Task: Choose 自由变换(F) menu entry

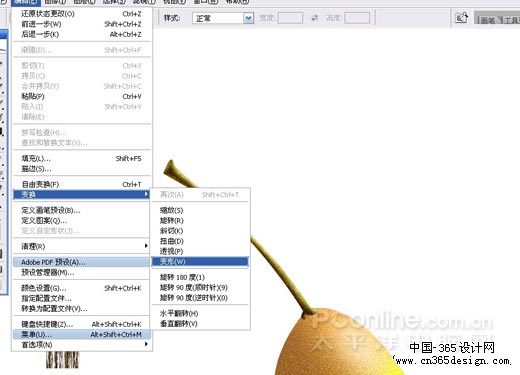Action: point(82,184)
